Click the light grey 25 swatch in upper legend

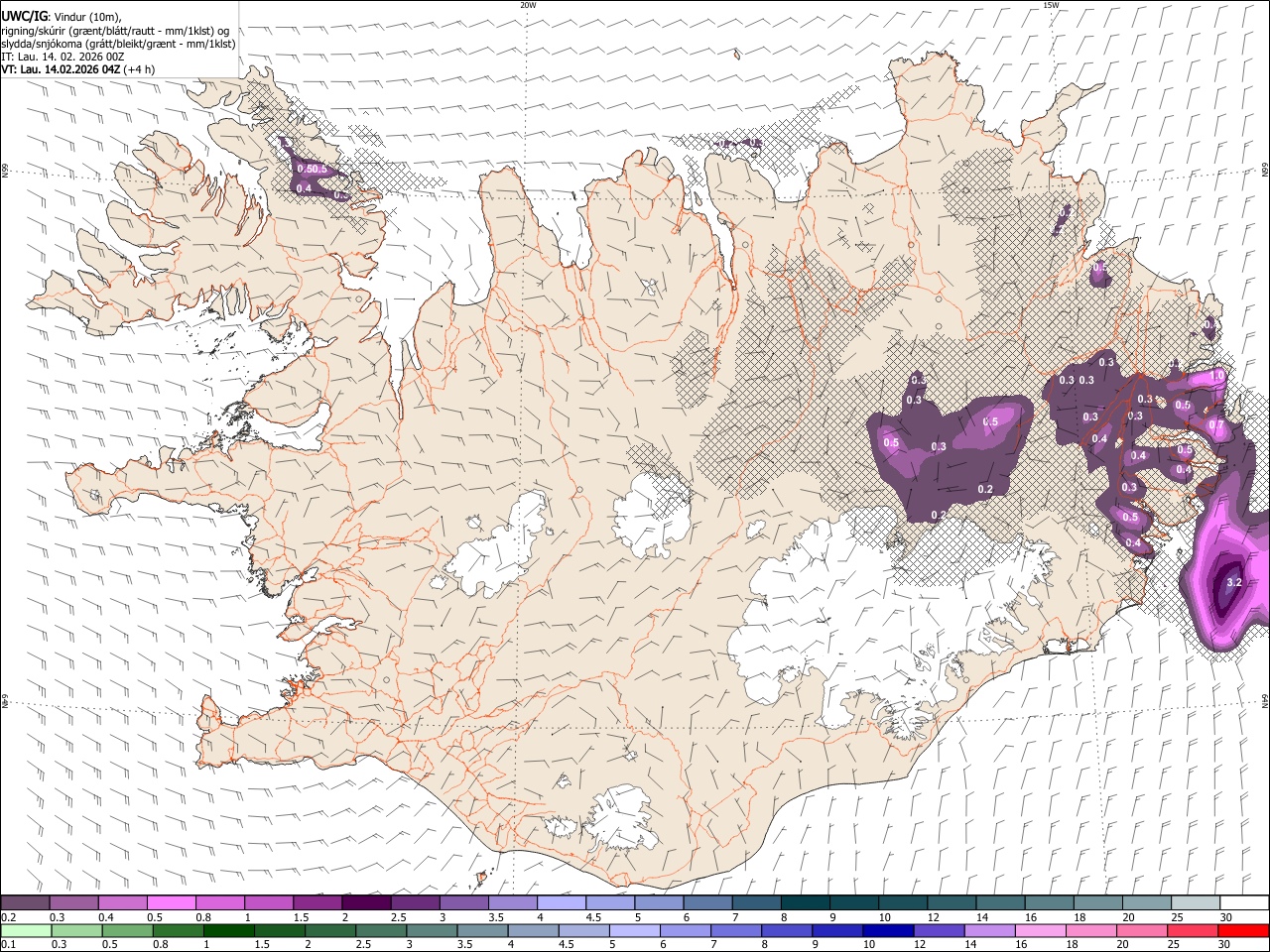tap(1195, 902)
